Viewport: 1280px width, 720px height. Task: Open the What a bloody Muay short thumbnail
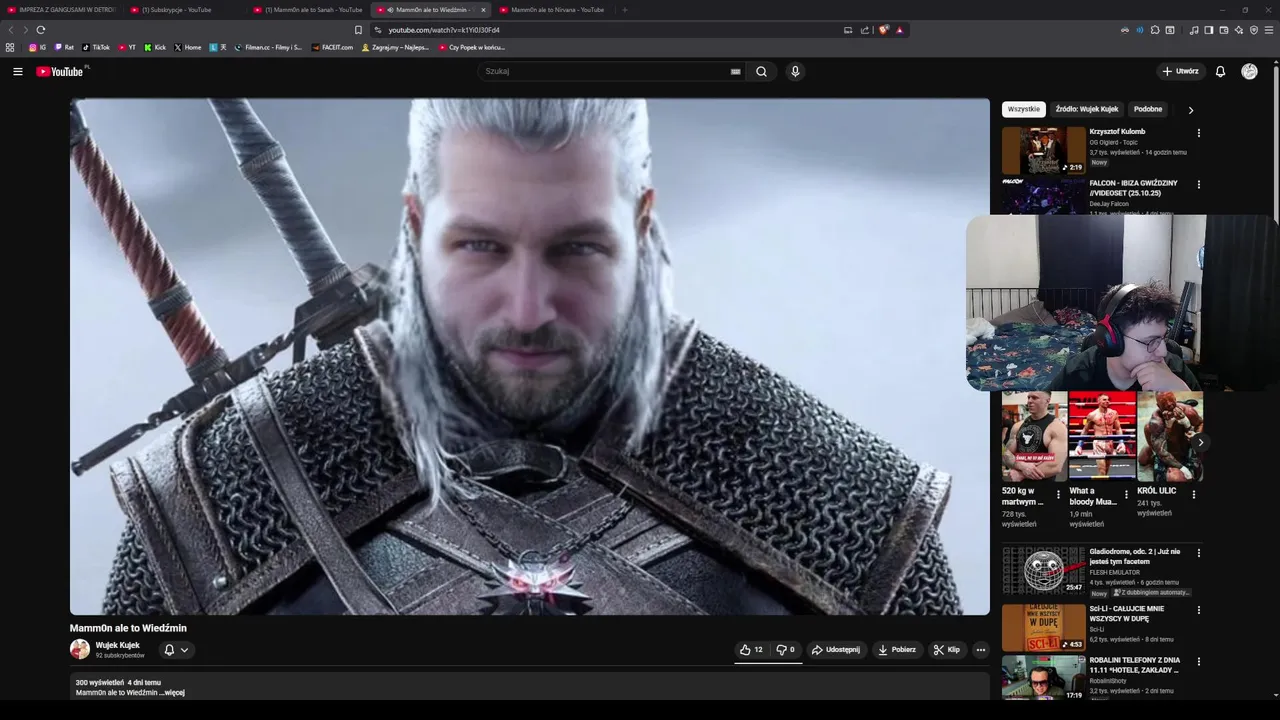tap(1102, 437)
